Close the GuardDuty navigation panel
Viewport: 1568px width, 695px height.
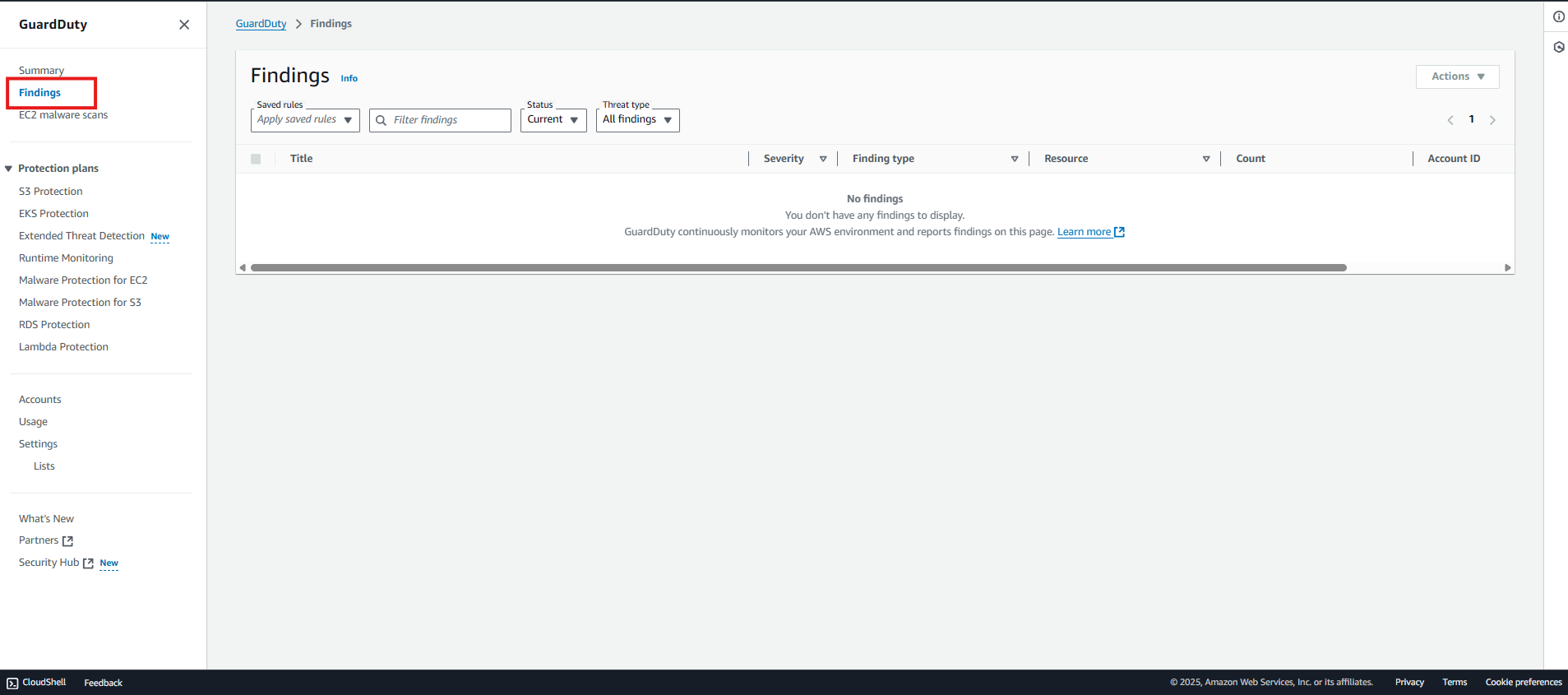pyautogui.click(x=184, y=25)
